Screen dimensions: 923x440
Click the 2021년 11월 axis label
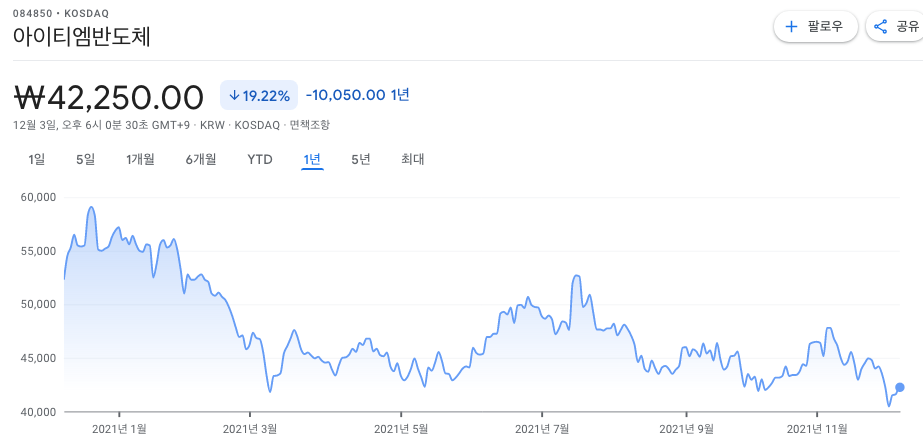point(817,429)
